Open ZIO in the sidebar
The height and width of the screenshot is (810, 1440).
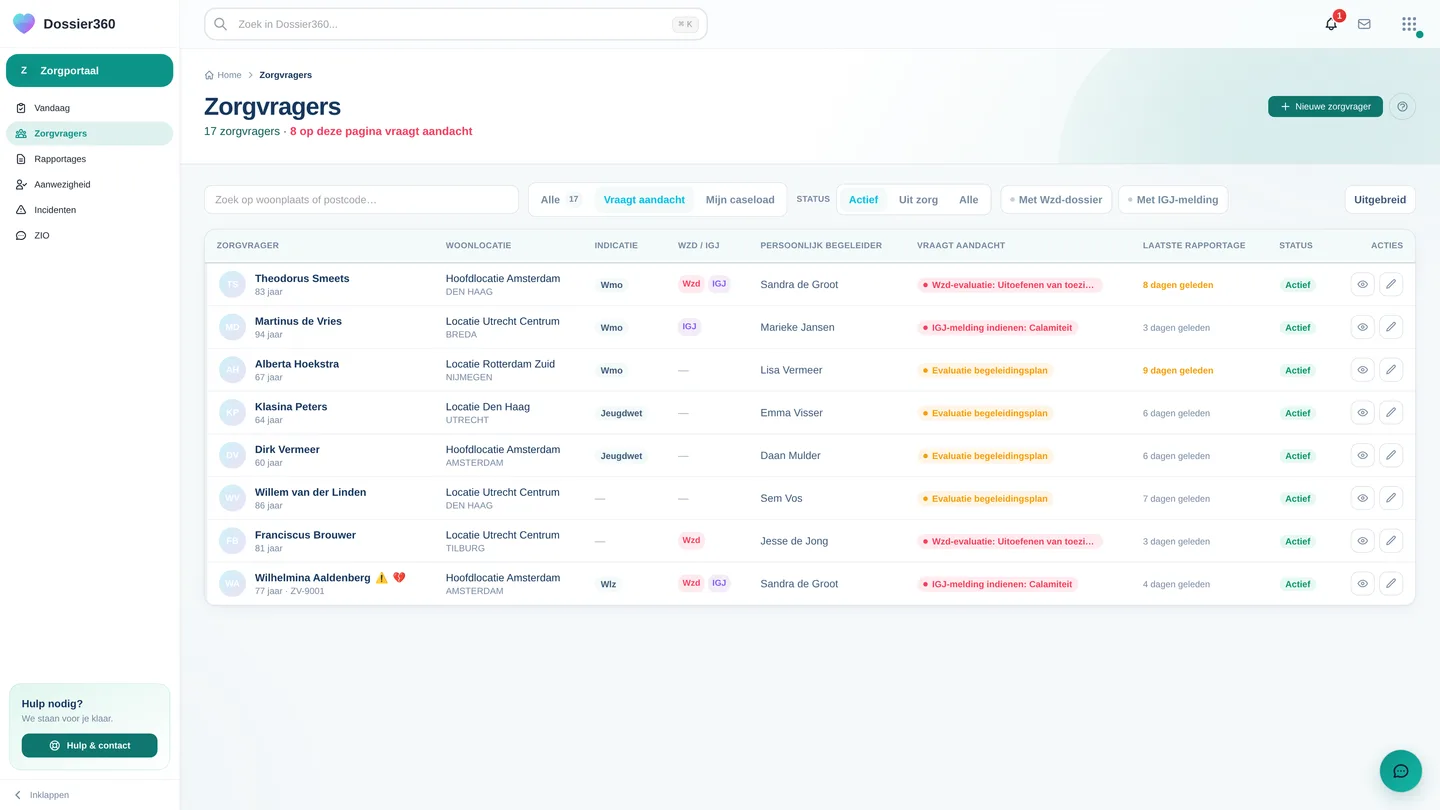point(90,236)
